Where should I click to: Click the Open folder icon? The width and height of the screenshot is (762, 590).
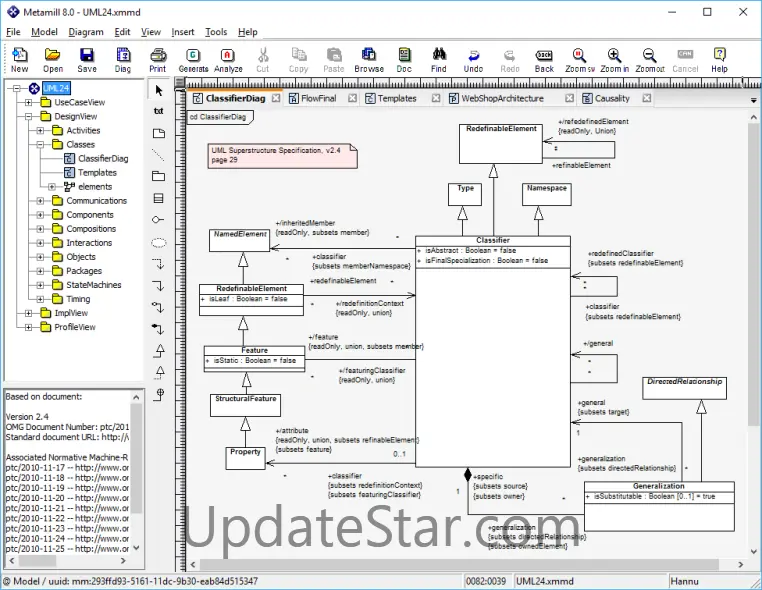pos(52,60)
